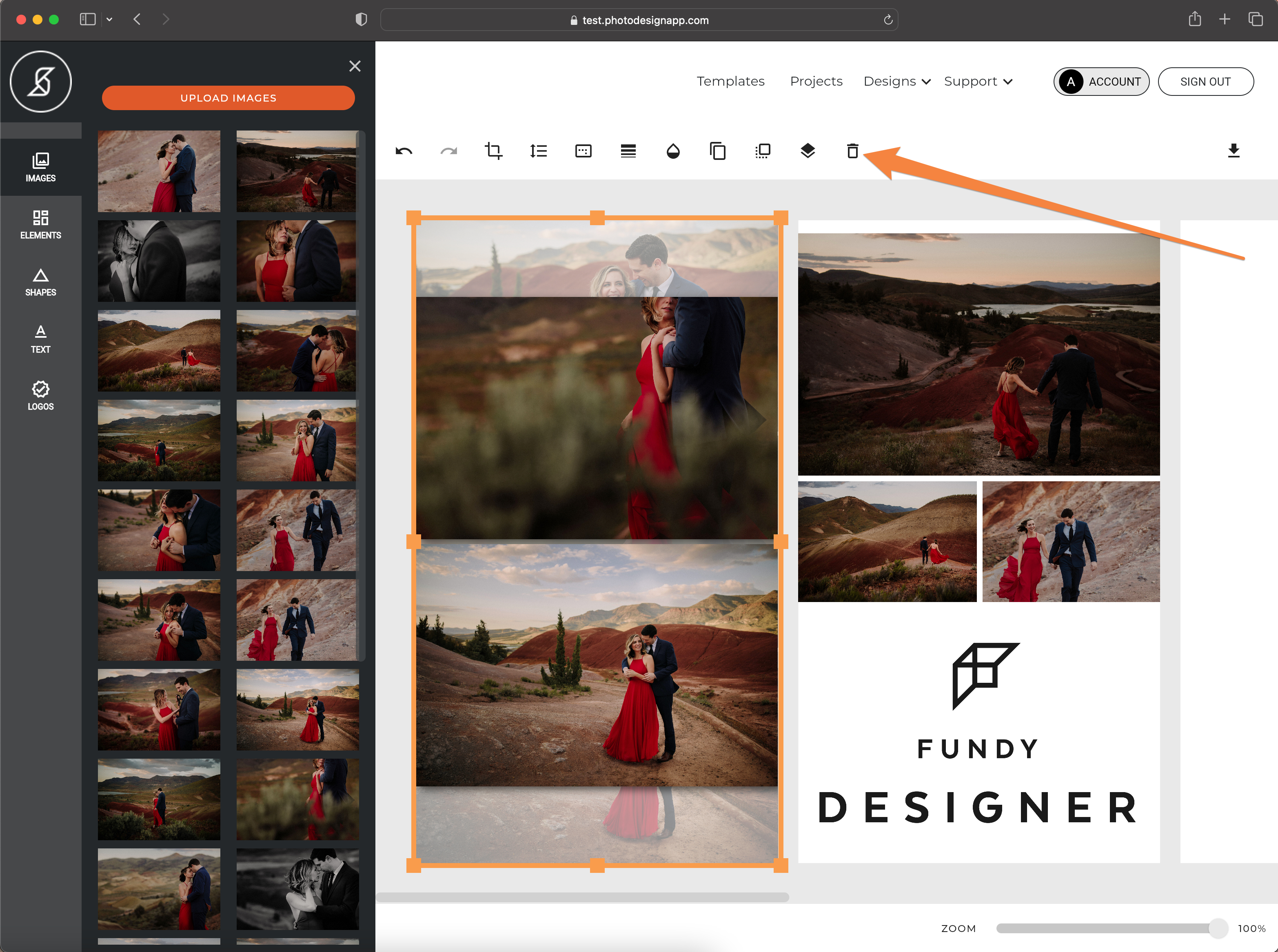Image resolution: width=1278 pixels, height=952 pixels.
Task: Close the images panel with X
Action: [355, 66]
